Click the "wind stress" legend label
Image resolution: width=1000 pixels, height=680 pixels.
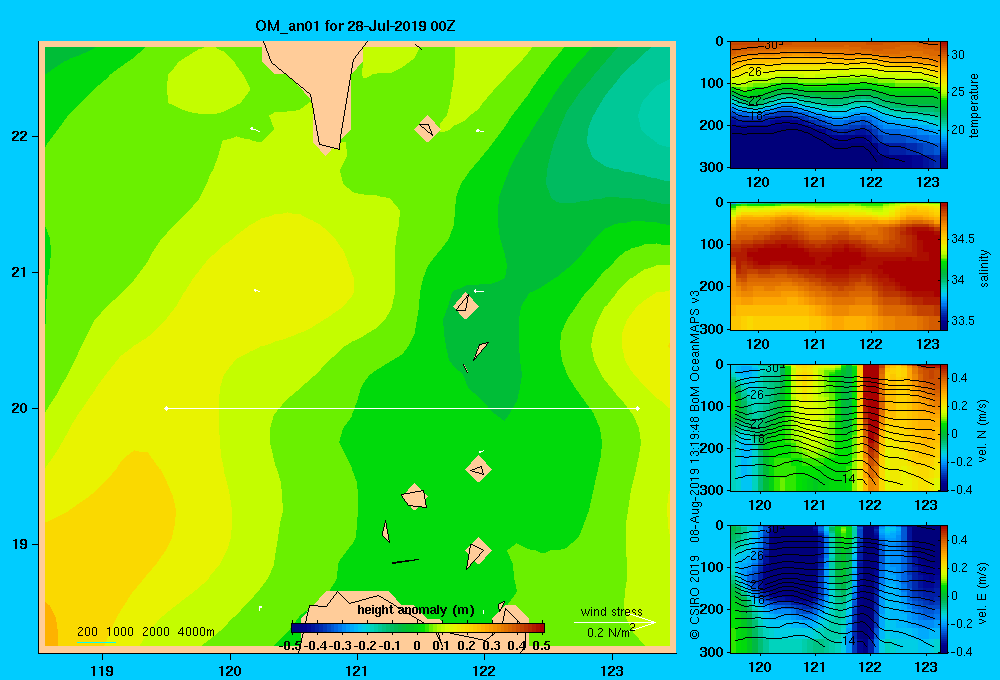click(611, 612)
